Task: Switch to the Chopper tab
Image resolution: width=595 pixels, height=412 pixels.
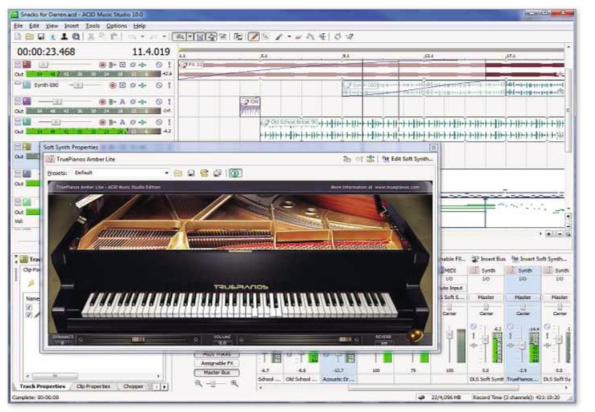Action: [133, 386]
